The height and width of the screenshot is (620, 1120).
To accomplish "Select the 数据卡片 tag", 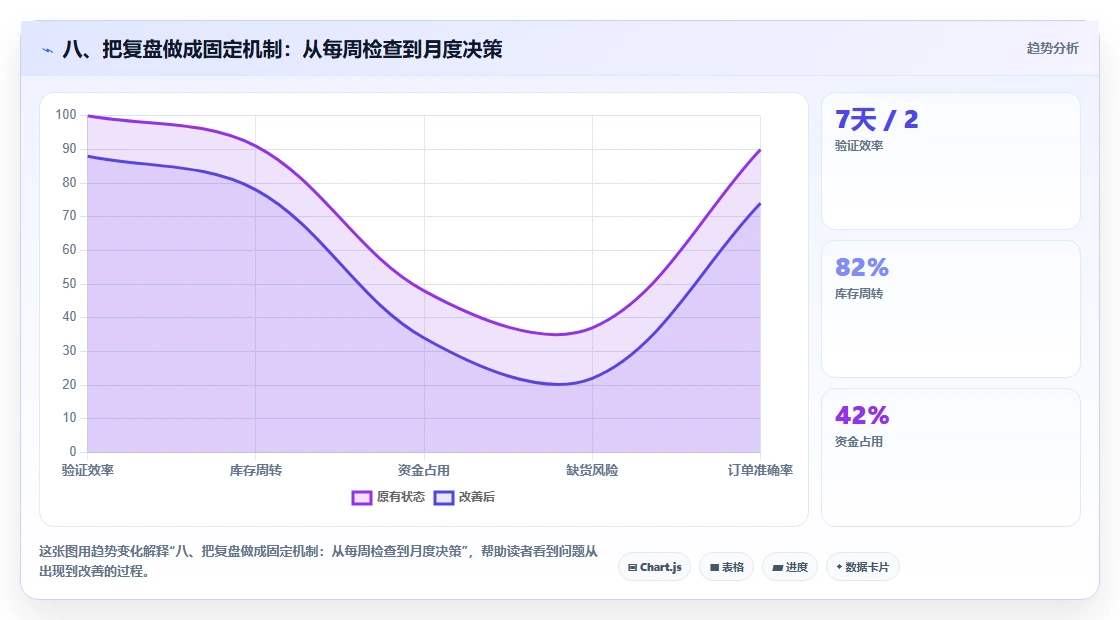I will pos(862,567).
